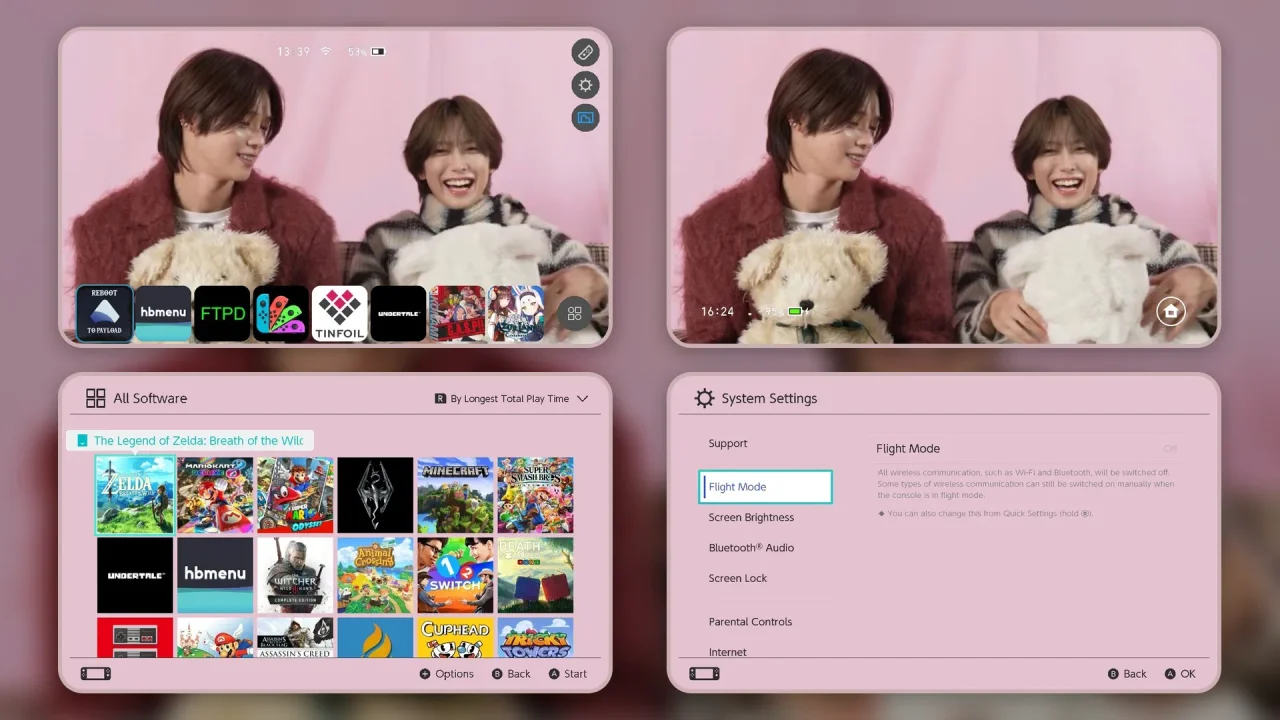
Task: Select Zelda Breath of the Wild thumbnail
Action: pyautogui.click(x=135, y=495)
